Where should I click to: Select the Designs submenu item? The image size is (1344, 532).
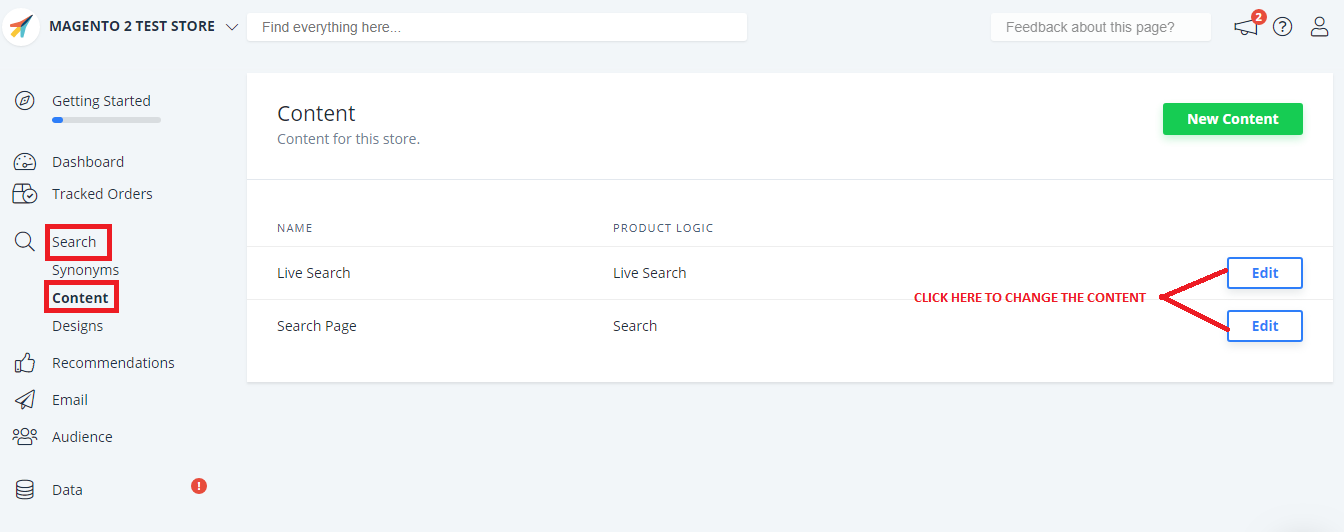(x=77, y=326)
